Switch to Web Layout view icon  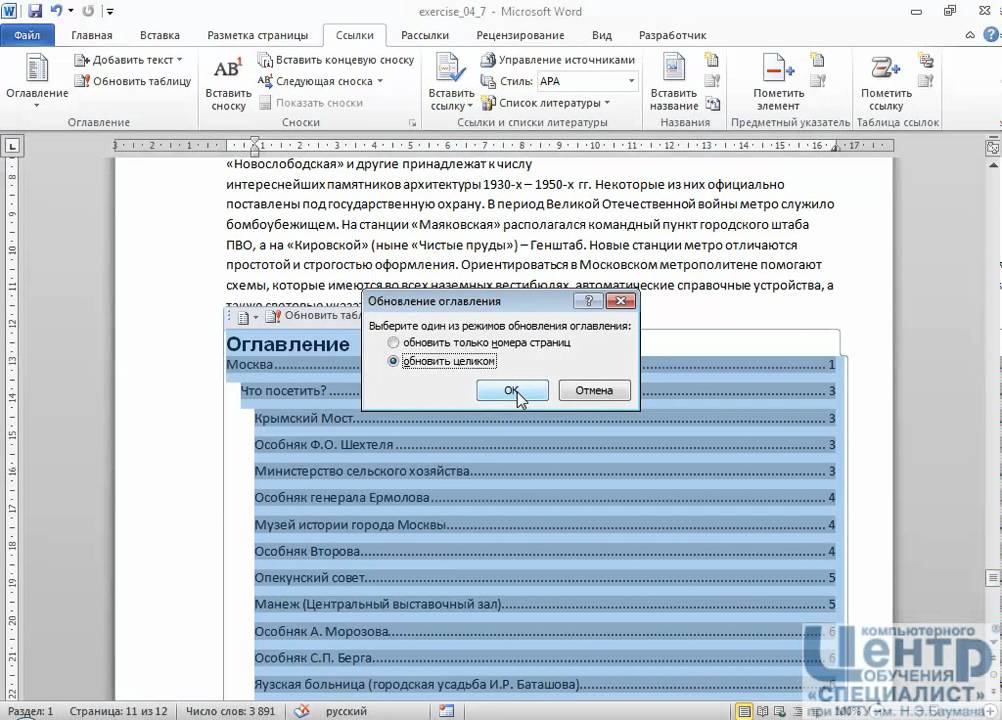click(780, 711)
